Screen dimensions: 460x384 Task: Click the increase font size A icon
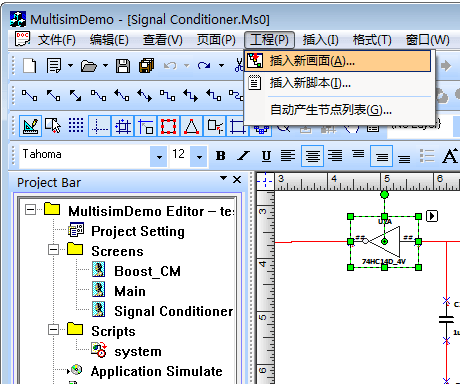[x=450, y=156]
